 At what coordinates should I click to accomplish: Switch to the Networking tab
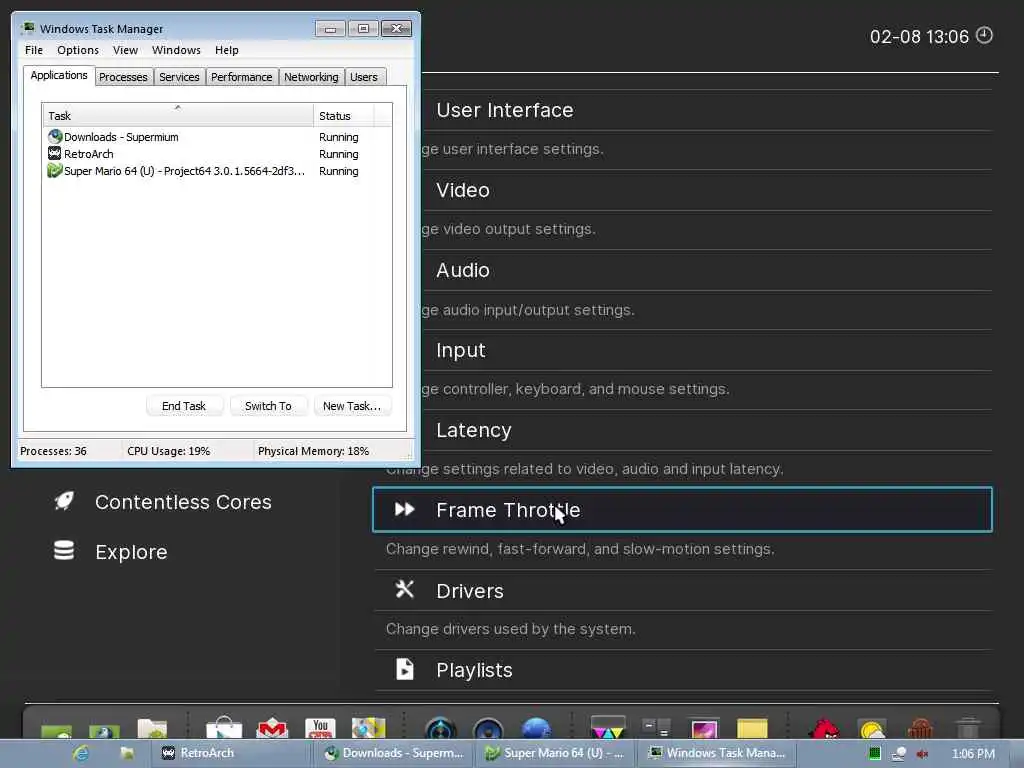click(x=311, y=77)
